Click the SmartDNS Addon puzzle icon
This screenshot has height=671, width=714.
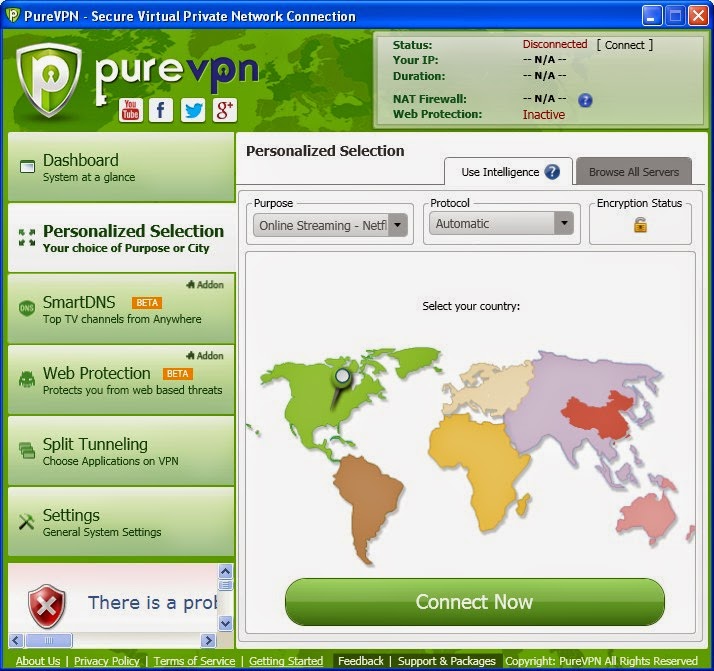(x=190, y=285)
